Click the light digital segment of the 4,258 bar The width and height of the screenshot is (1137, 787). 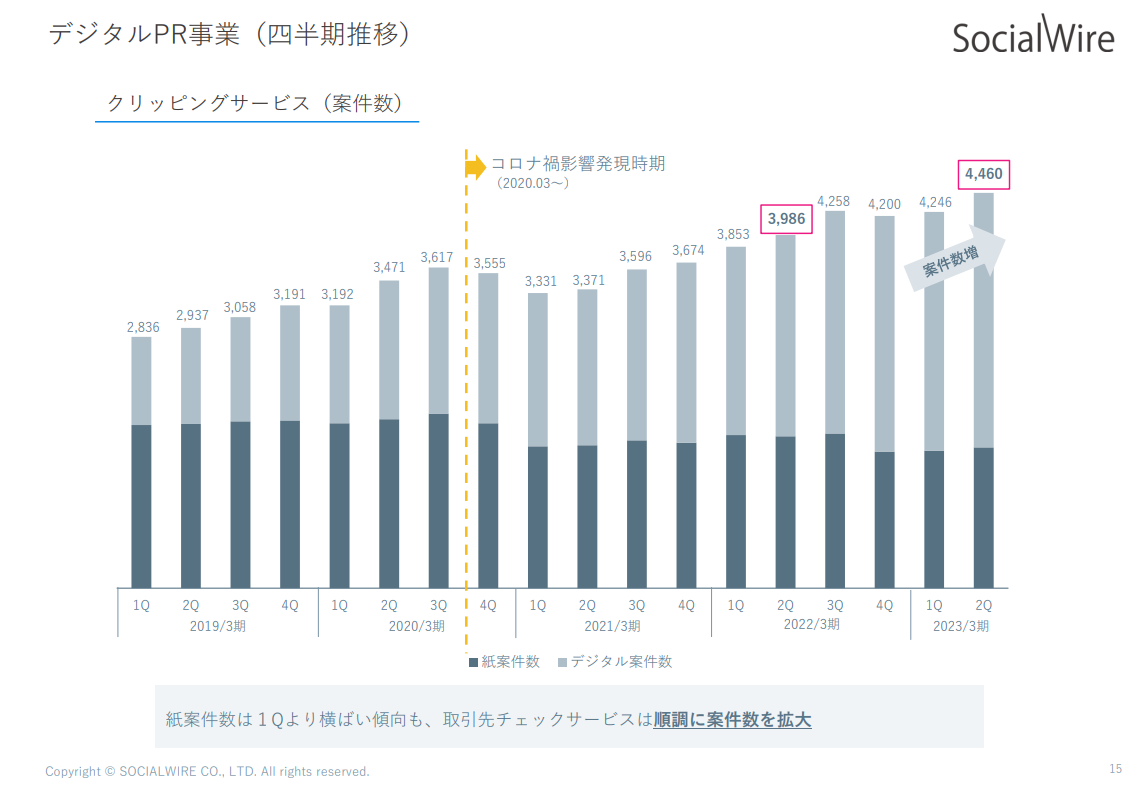pos(835,322)
